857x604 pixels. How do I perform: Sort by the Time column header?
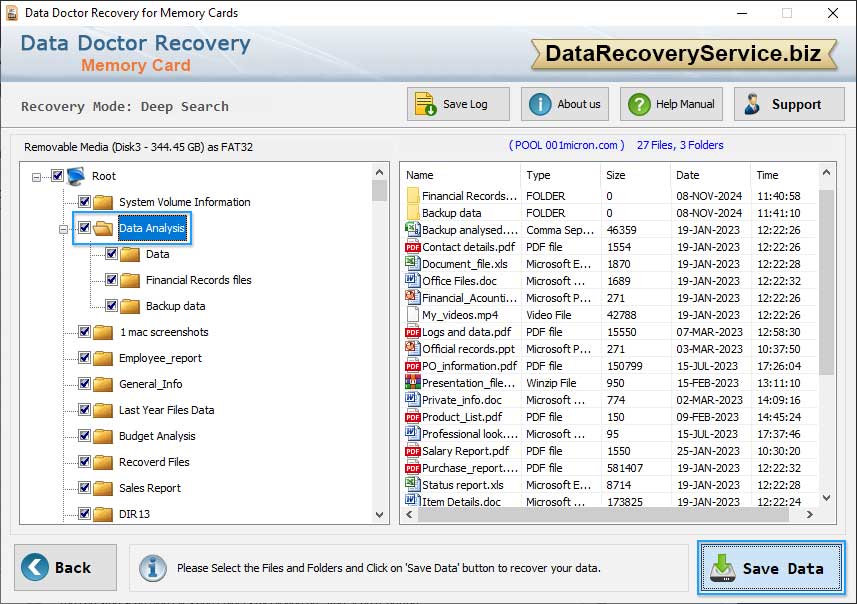(x=785, y=175)
